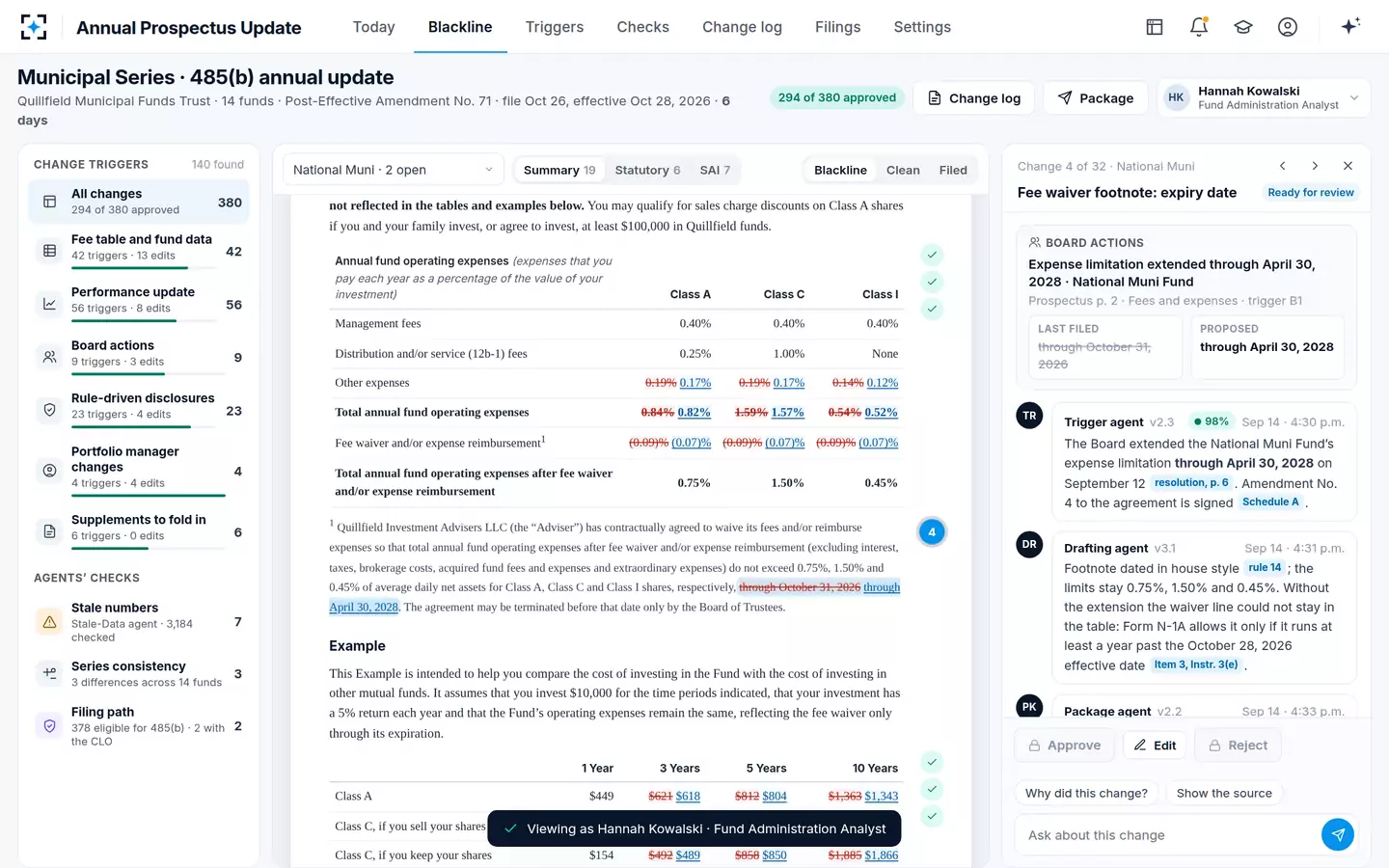Open the "Item 3, Instr. 3(e)" citation
Viewport: 1389px width, 868px height.
[x=1196, y=665]
